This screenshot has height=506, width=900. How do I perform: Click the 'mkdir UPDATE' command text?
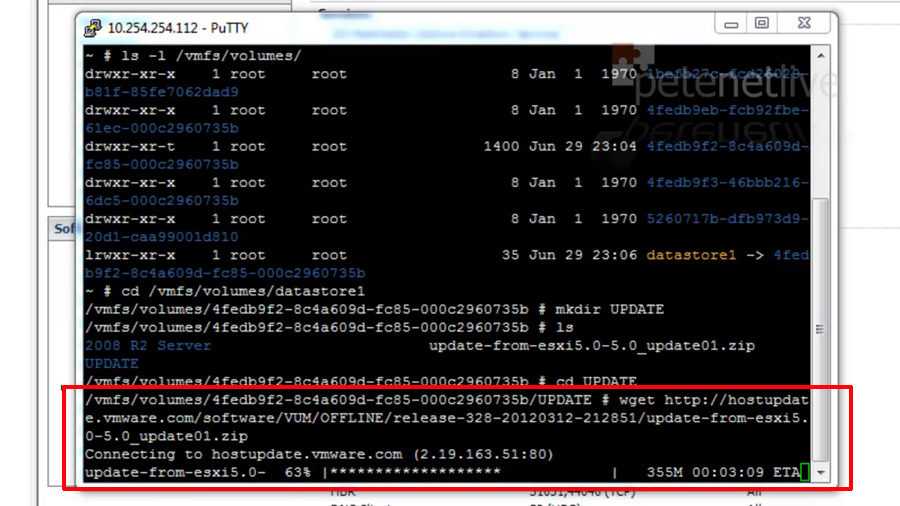click(x=610, y=309)
